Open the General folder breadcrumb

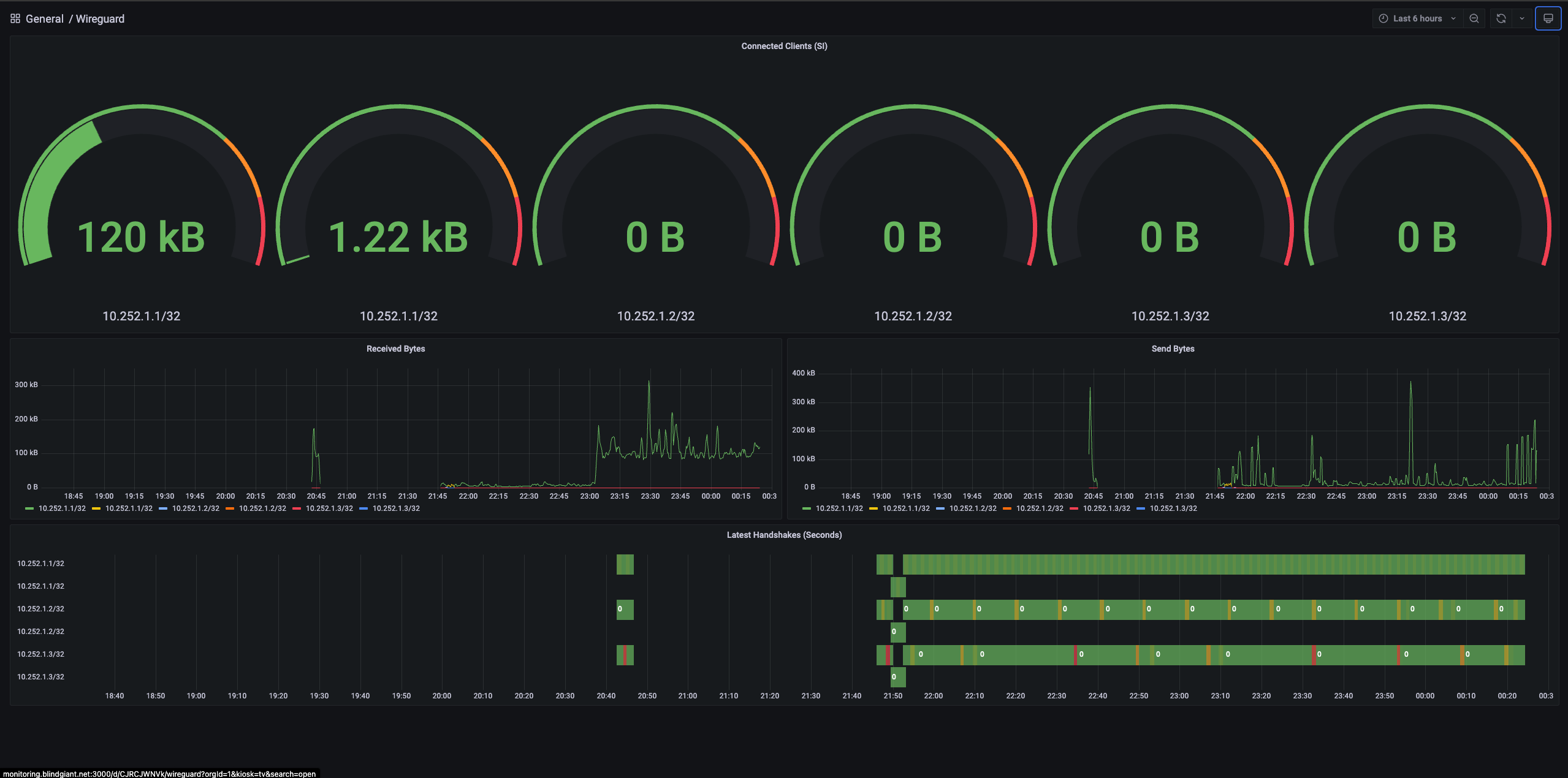click(45, 19)
